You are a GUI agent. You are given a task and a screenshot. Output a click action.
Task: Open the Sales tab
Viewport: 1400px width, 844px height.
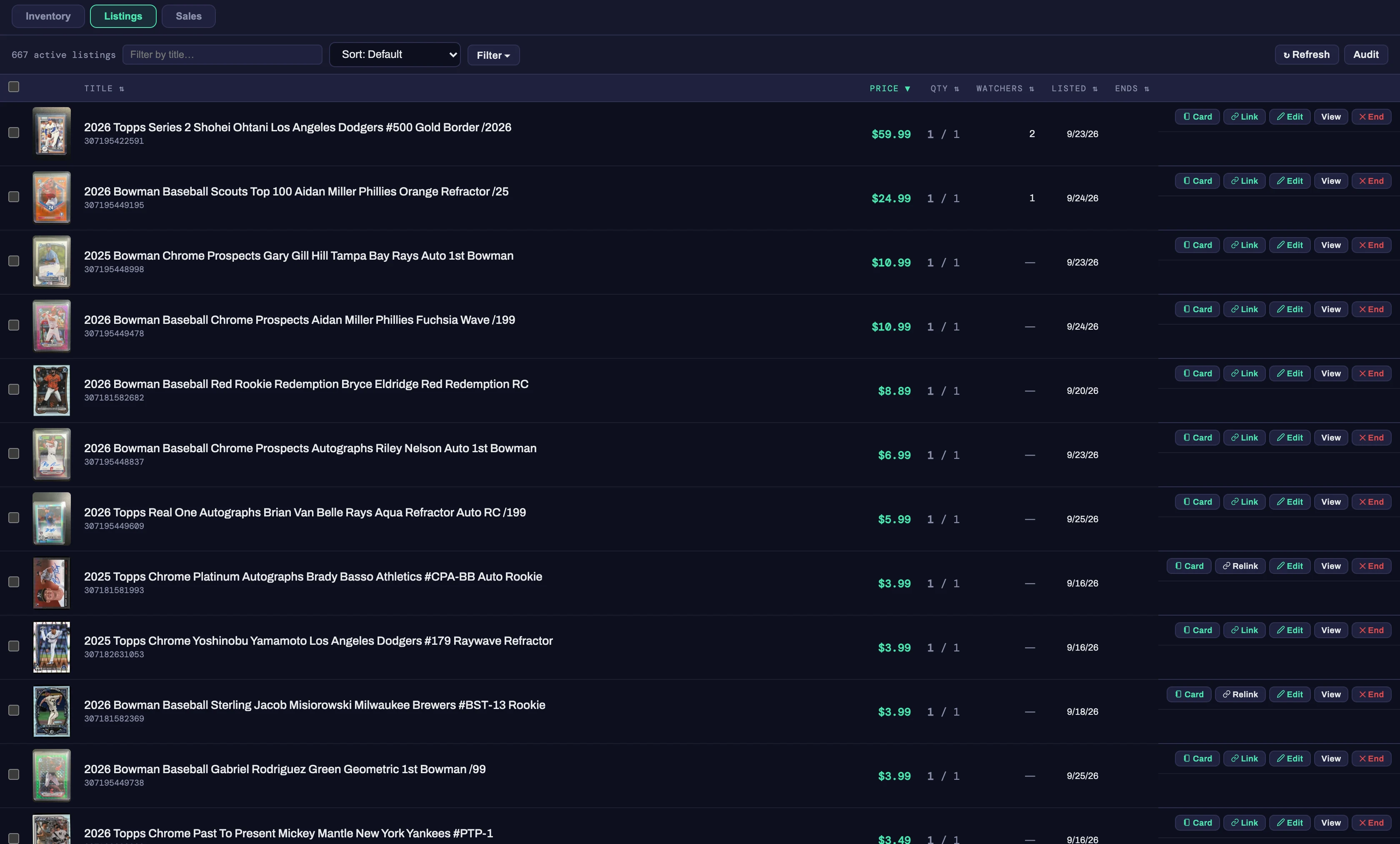click(x=189, y=16)
